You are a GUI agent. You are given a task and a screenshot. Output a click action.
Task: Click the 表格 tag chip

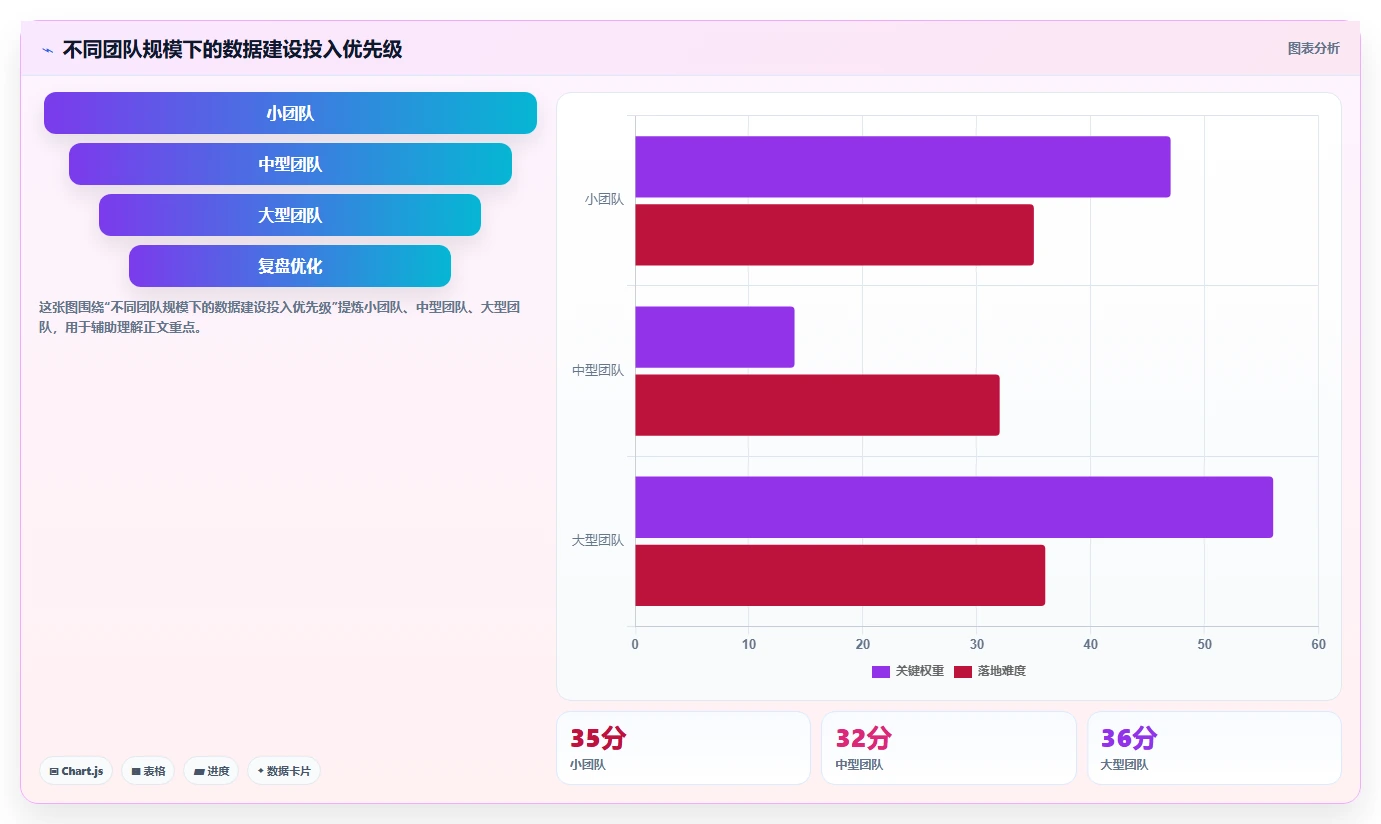coord(148,771)
